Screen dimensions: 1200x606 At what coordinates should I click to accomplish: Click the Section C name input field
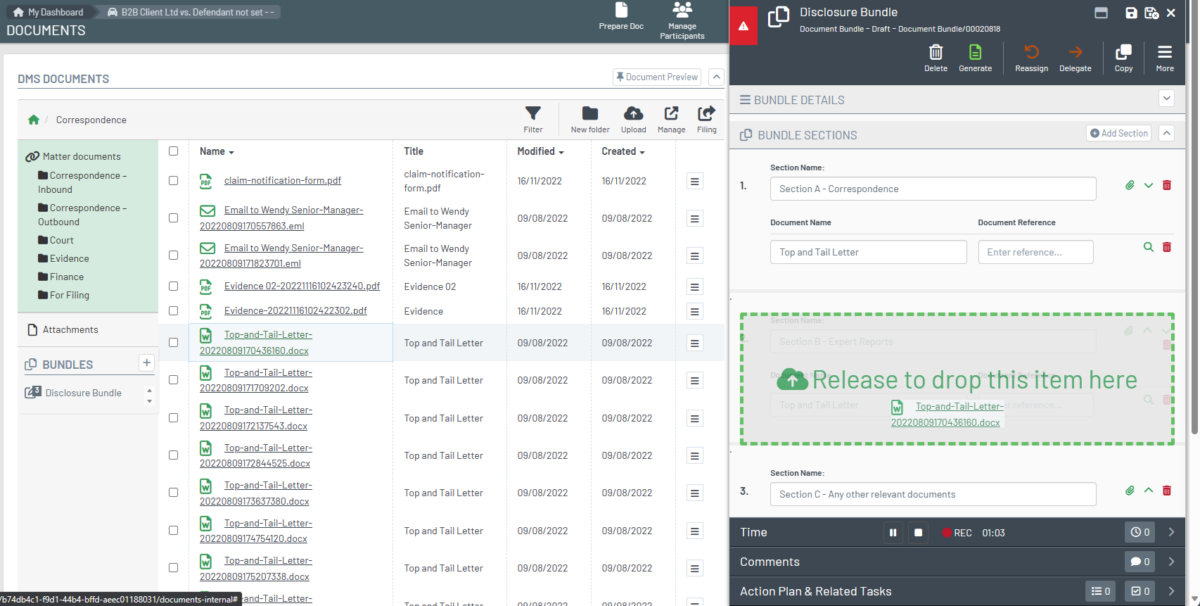coord(932,494)
